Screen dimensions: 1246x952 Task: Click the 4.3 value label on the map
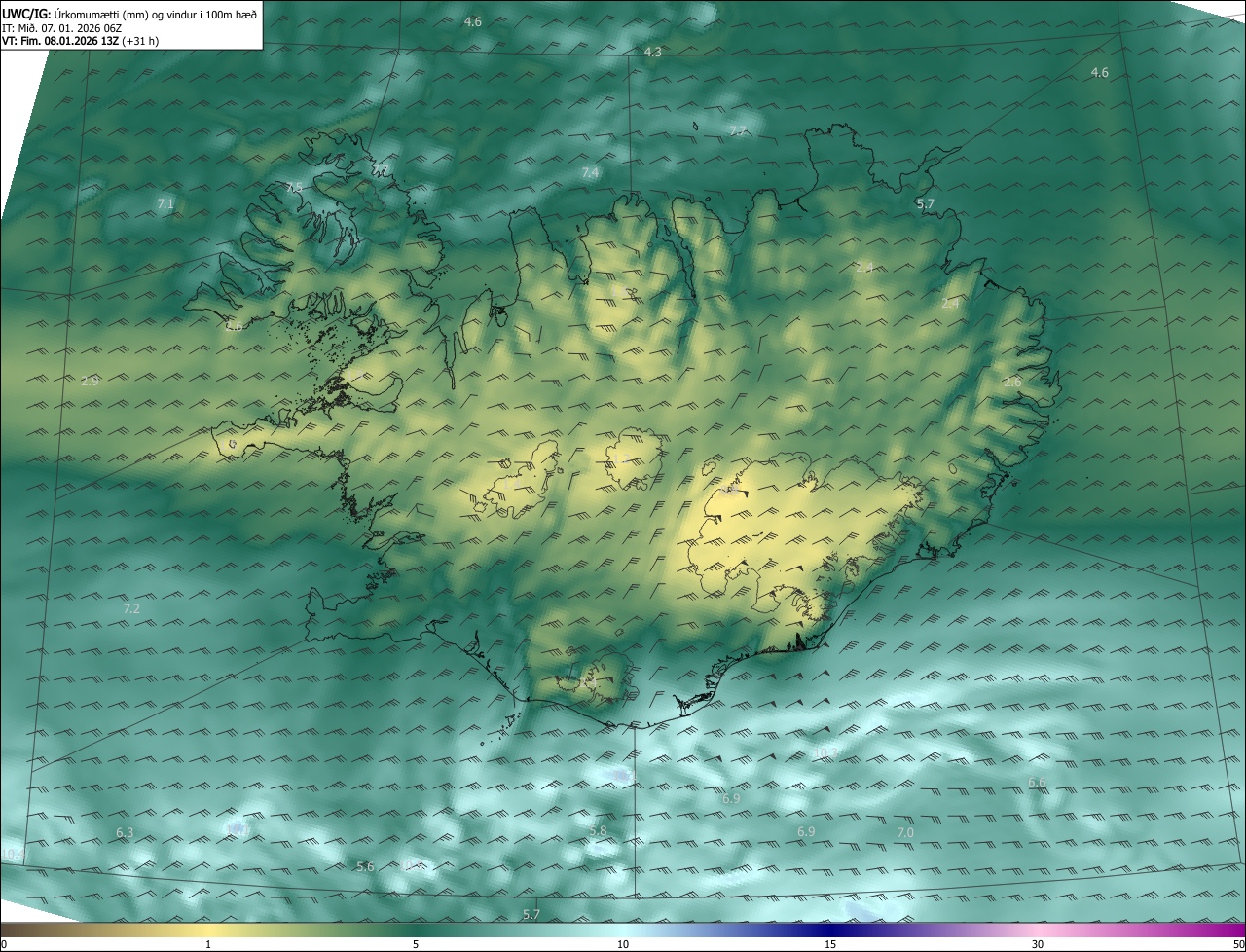click(x=653, y=53)
